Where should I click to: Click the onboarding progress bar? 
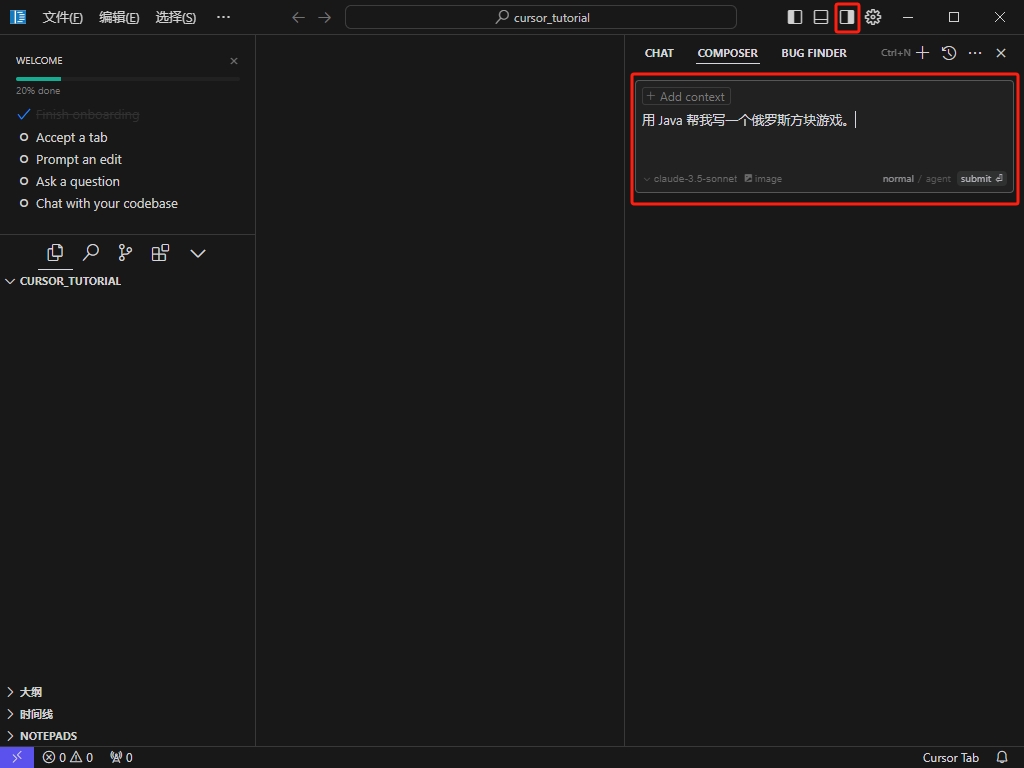pos(127,78)
